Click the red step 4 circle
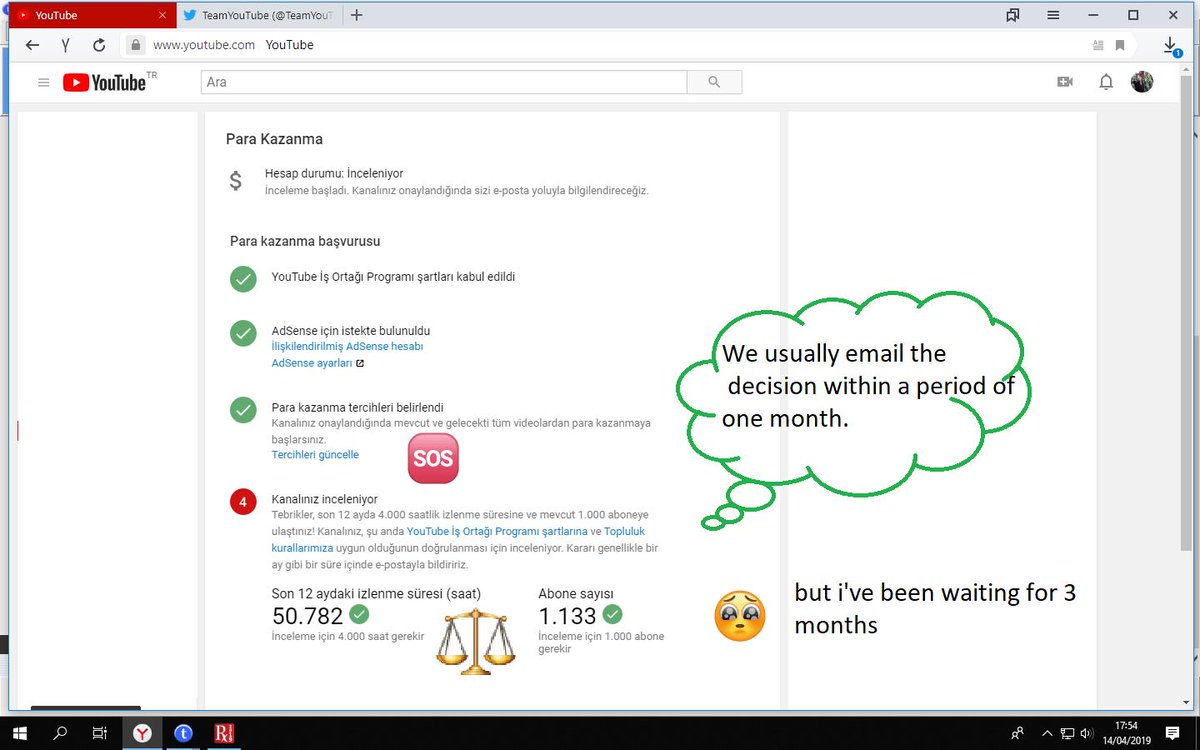Image resolution: width=1200 pixels, height=750 pixels. pos(243,501)
